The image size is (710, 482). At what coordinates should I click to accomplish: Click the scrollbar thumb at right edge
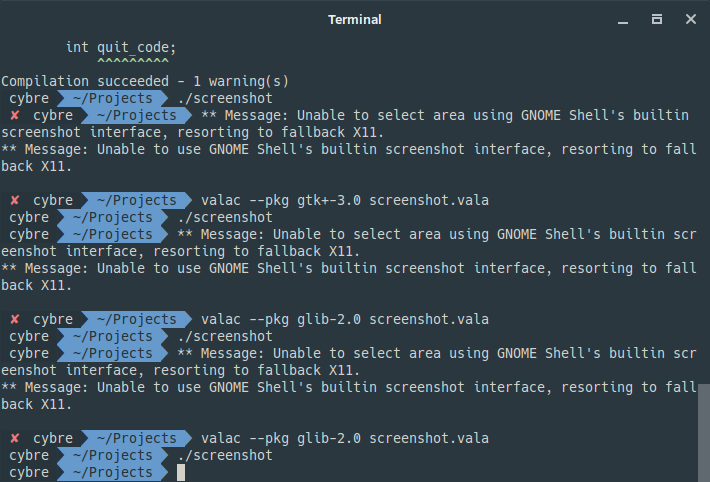coord(704,433)
